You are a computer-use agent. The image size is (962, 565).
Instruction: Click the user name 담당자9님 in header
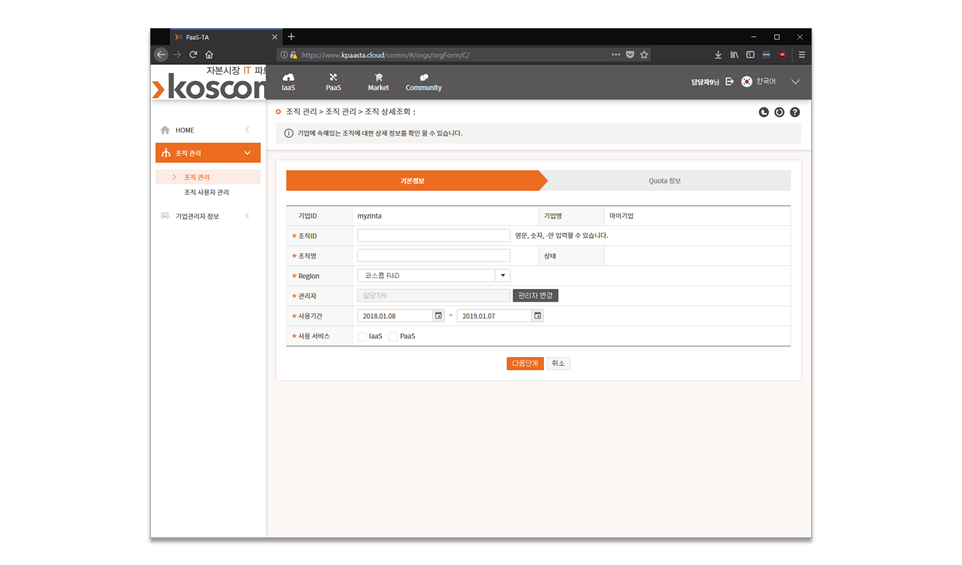coord(705,82)
